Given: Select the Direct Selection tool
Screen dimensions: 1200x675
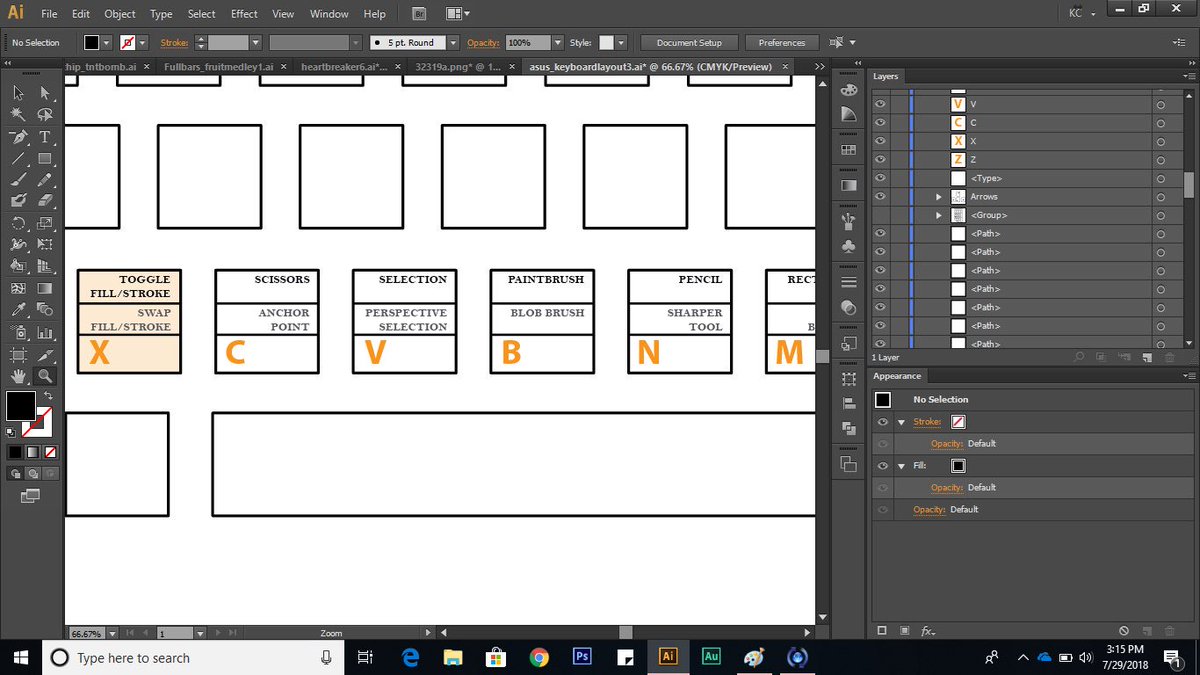Looking at the screenshot, I should tap(45, 92).
